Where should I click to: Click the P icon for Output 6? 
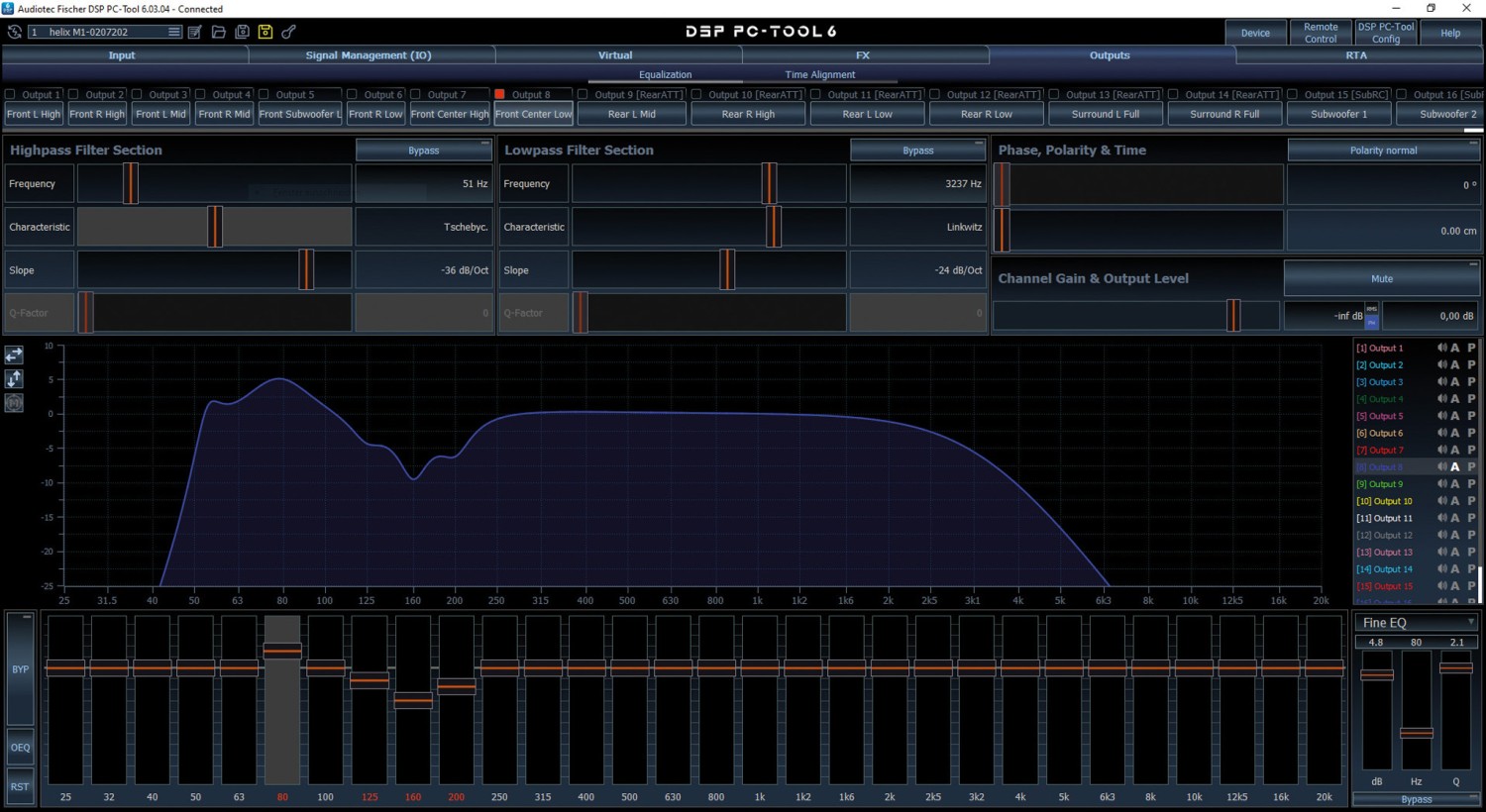(1471, 433)
